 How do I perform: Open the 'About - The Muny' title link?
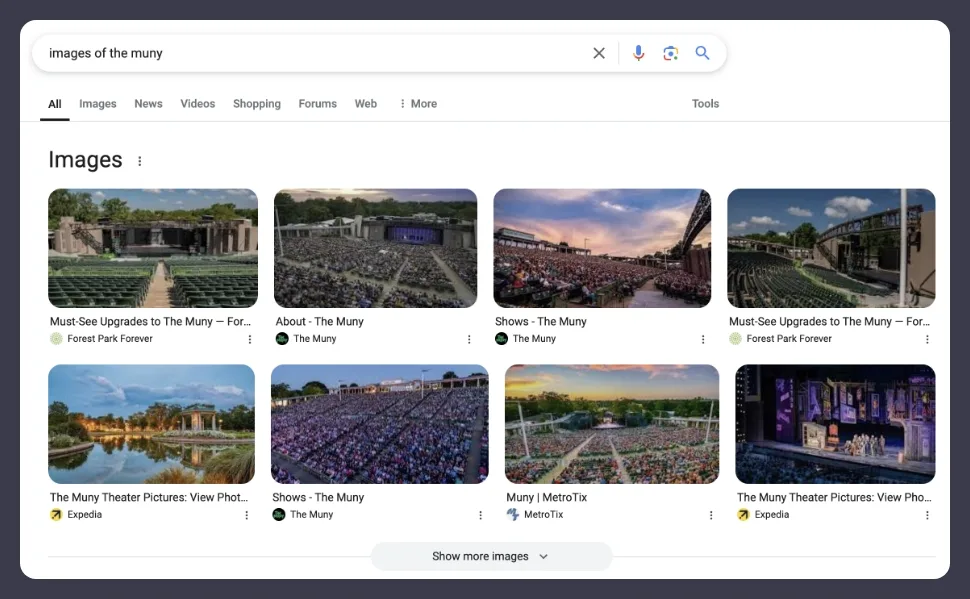click(x=319, y=321)
